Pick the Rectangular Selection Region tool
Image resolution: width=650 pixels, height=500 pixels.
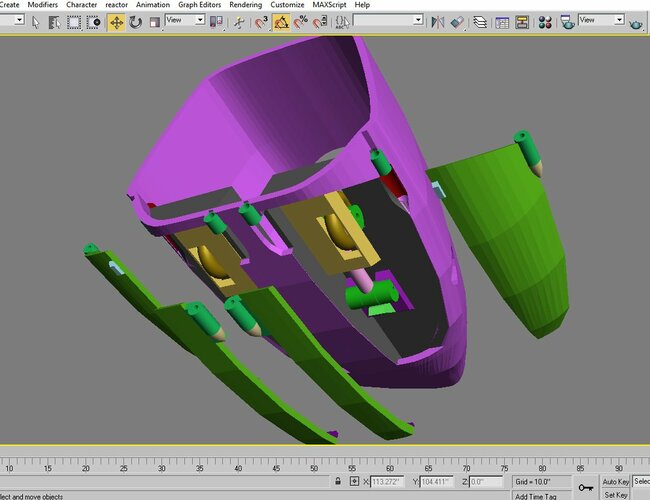[x=74, y=22]
